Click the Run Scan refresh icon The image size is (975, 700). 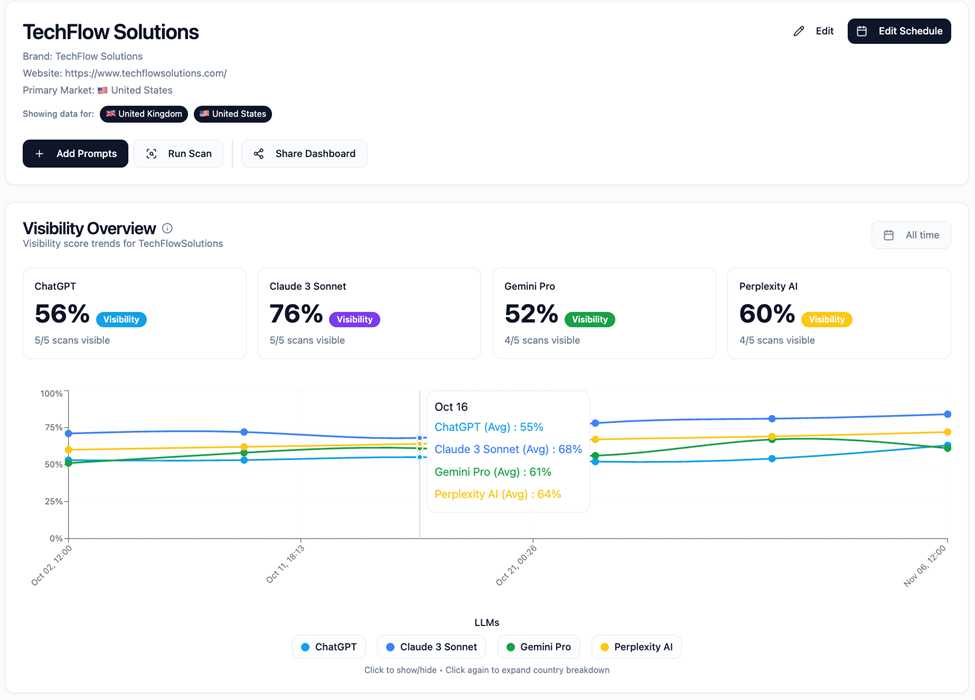coord(151,153)
